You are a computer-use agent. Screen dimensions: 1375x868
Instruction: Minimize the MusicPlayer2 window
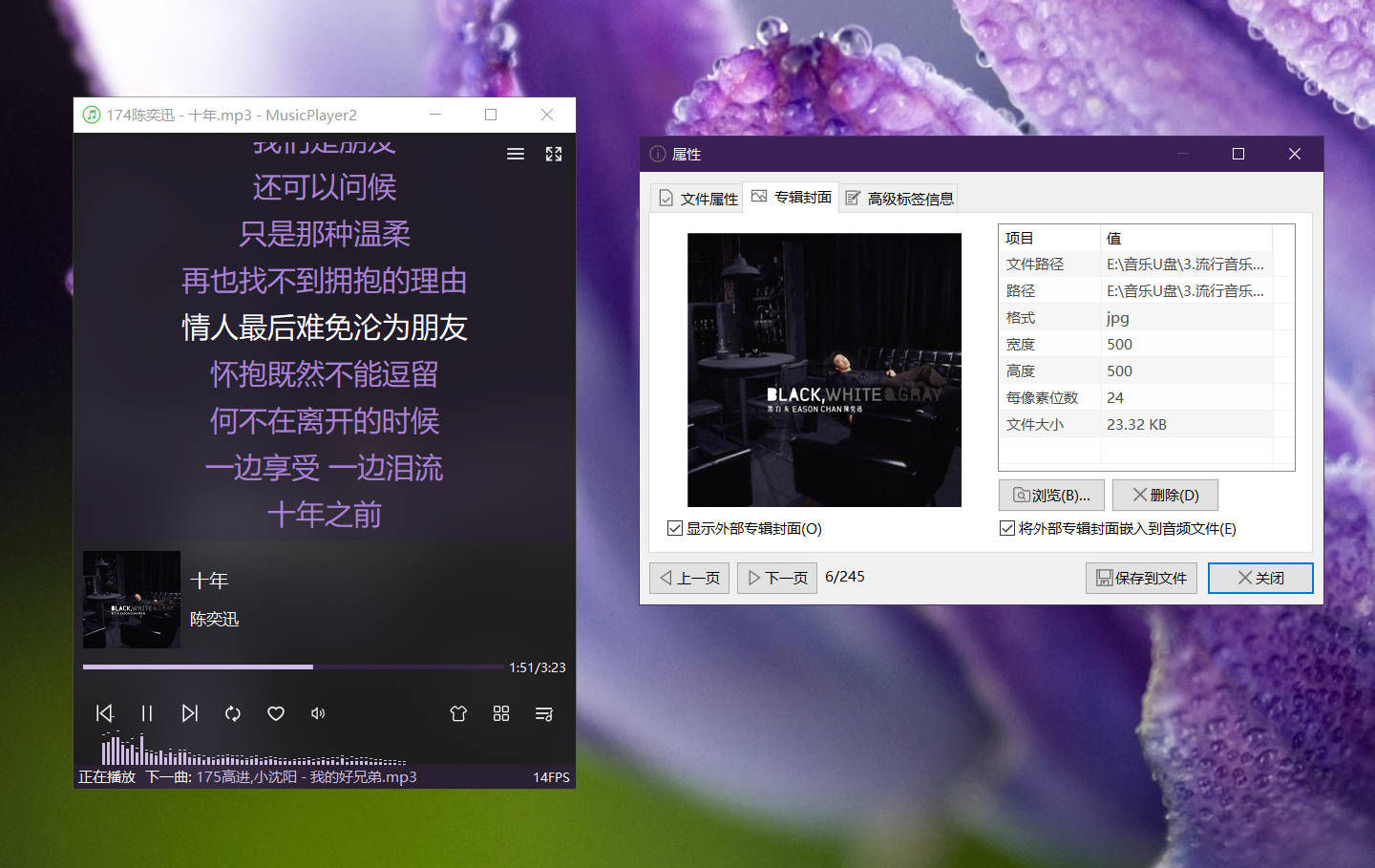tap(435, 115)
